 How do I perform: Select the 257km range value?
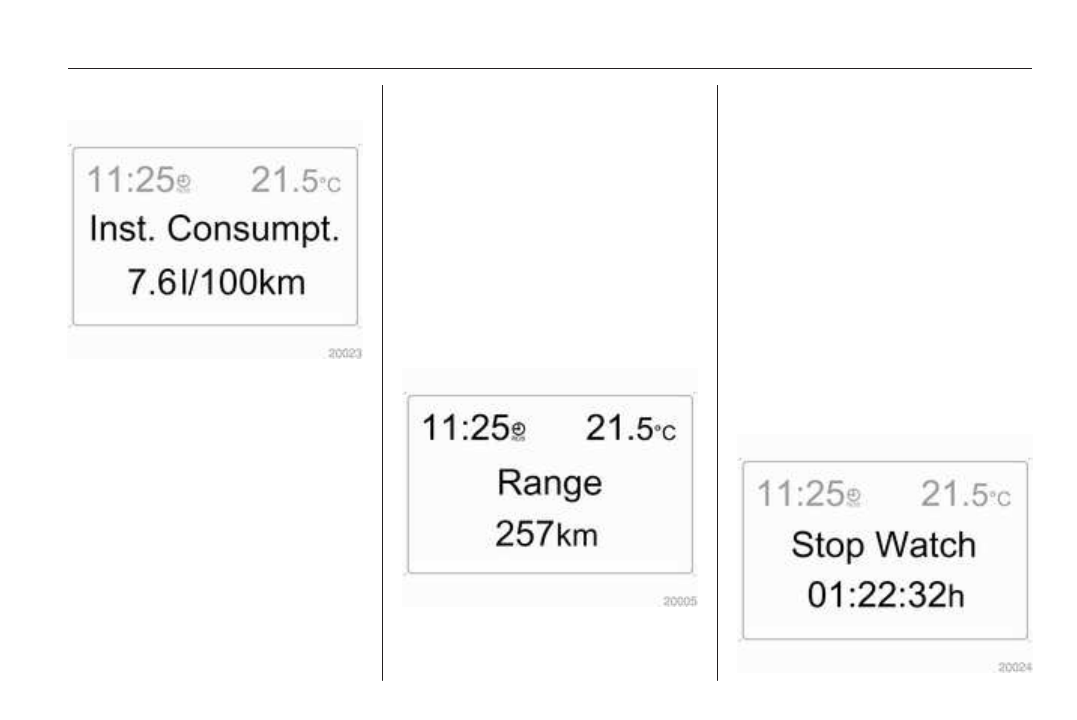pyautogui.click(x=547, y=533)
